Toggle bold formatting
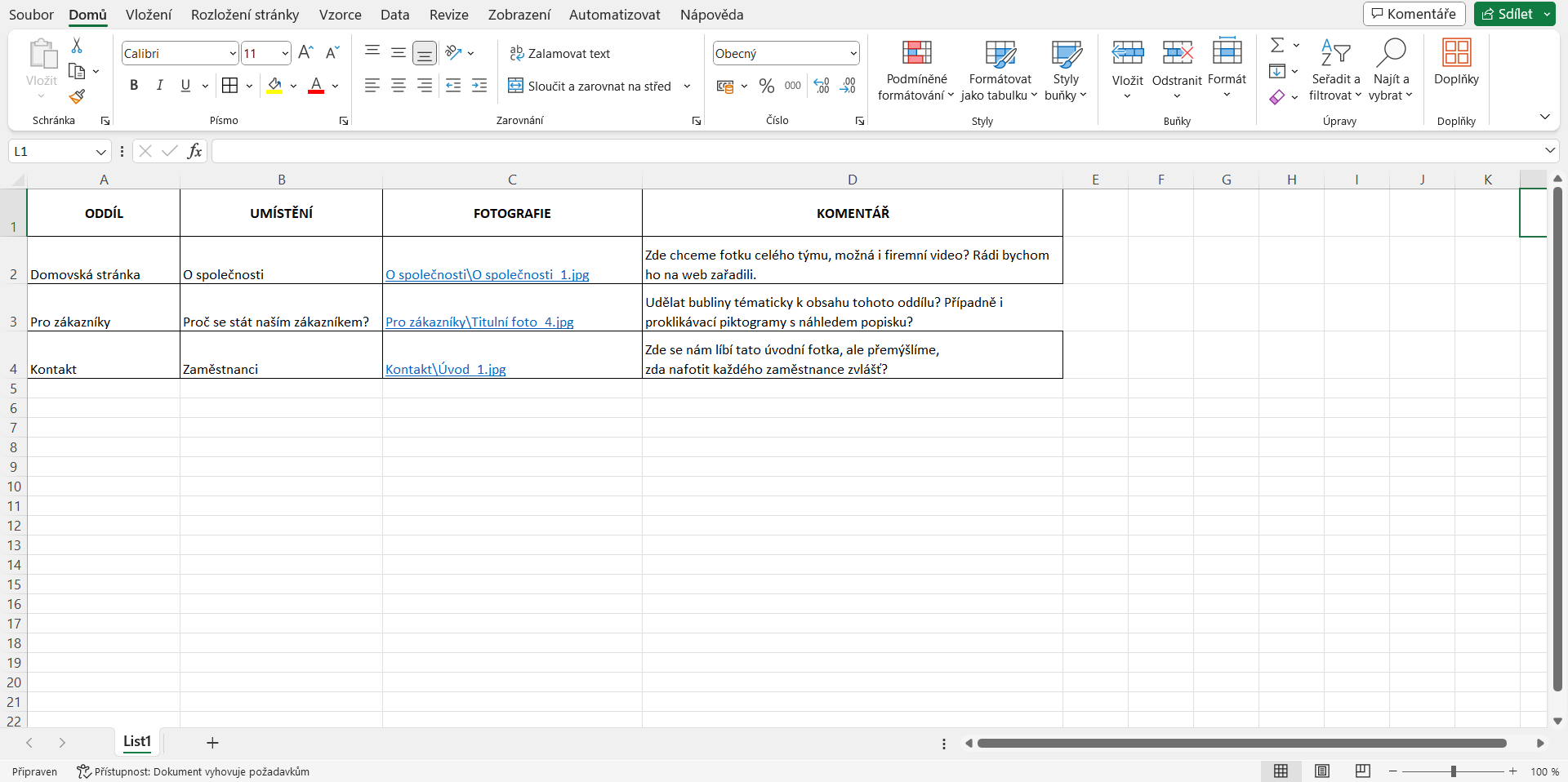 pyautogui.click(x=134, y=86)
